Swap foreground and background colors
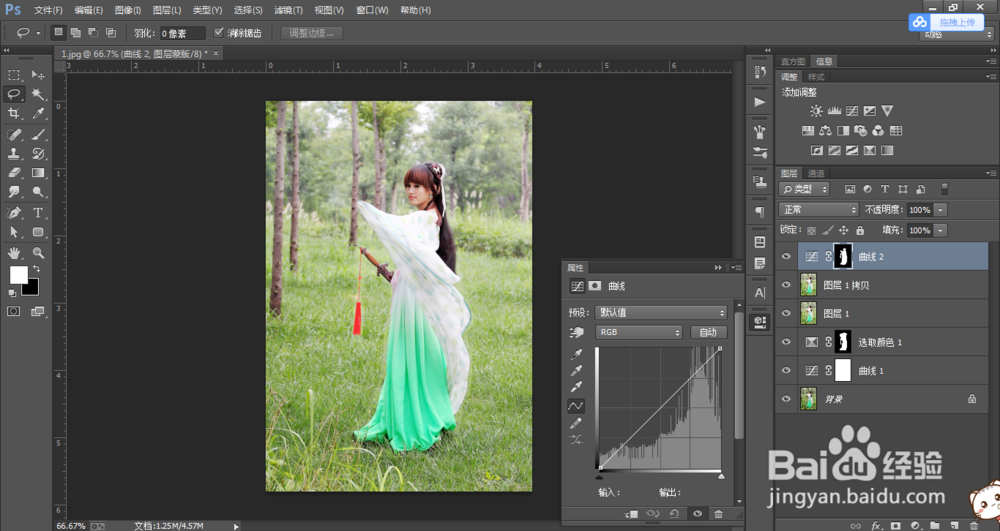The image size is (1000, 531). (x=37, y=269)
